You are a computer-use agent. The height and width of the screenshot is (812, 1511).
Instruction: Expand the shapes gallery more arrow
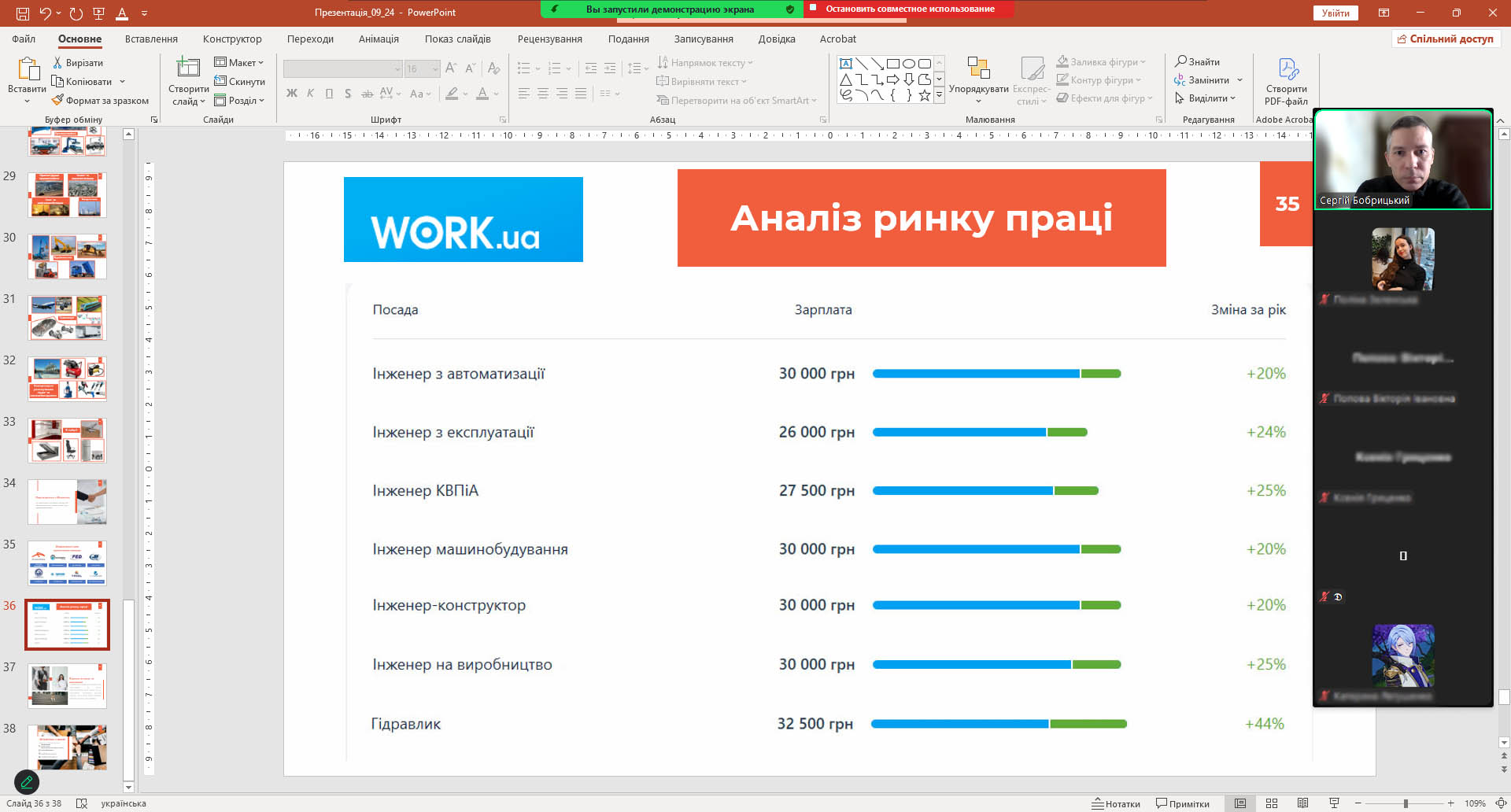click(939, 95)
